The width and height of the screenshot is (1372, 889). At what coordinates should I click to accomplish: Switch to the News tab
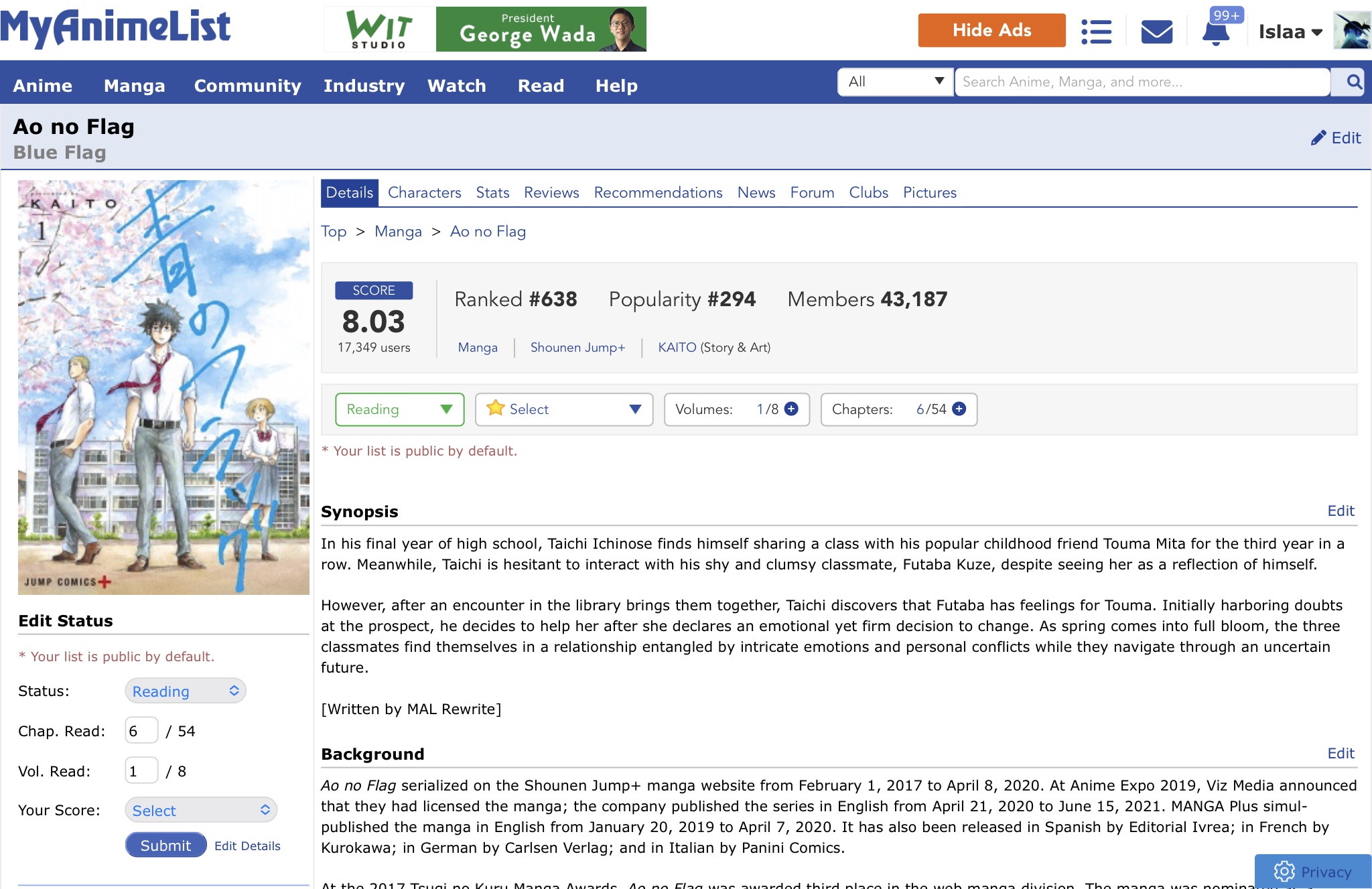(756, 193)
